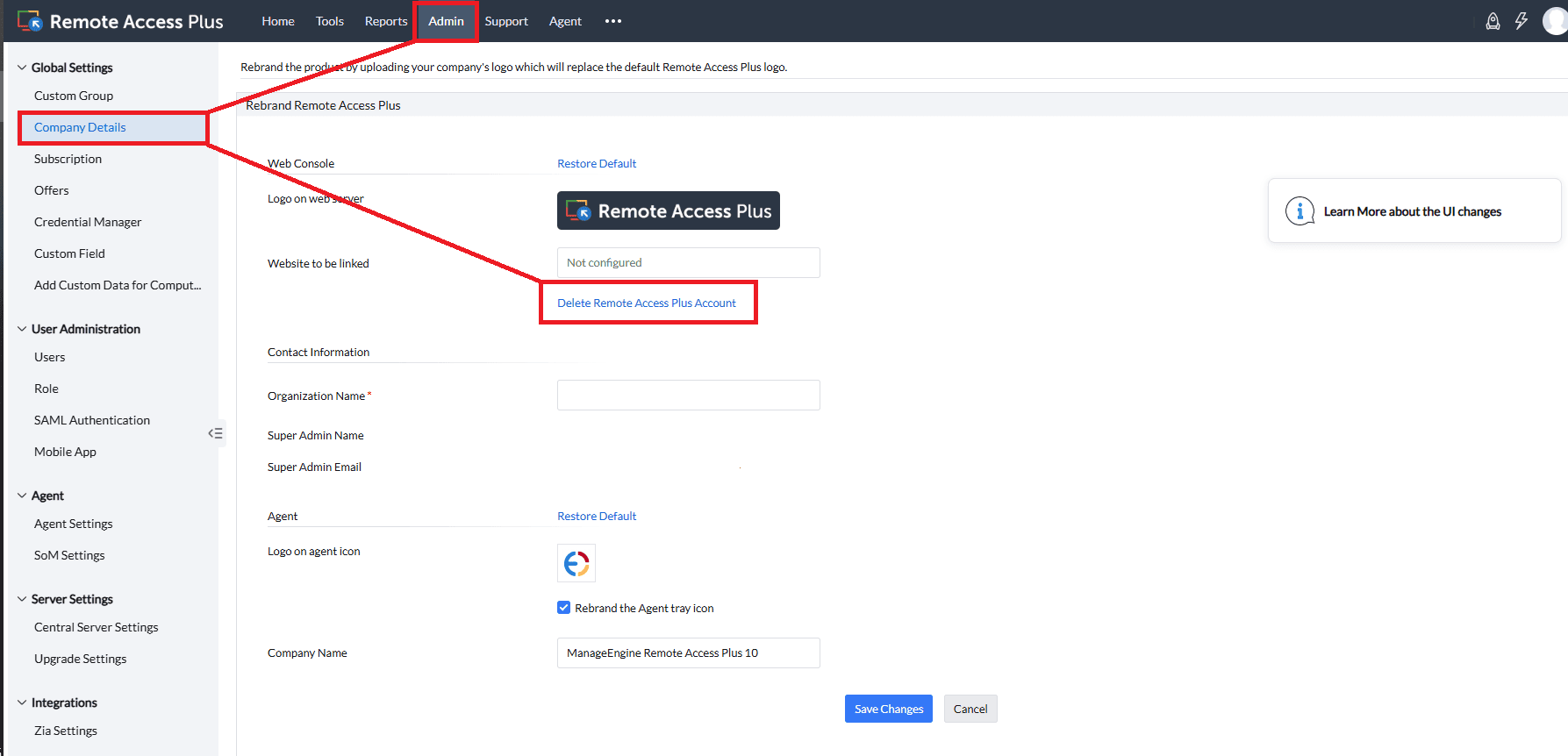
Task: Click the Company Name input field
Action: pos(689,653)
